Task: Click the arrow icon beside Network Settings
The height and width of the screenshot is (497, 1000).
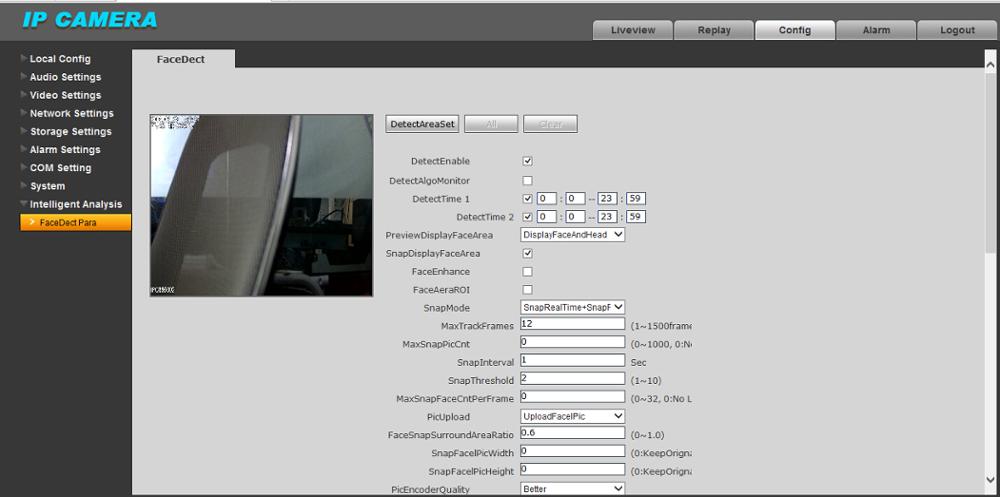Action: pos(24,113)
